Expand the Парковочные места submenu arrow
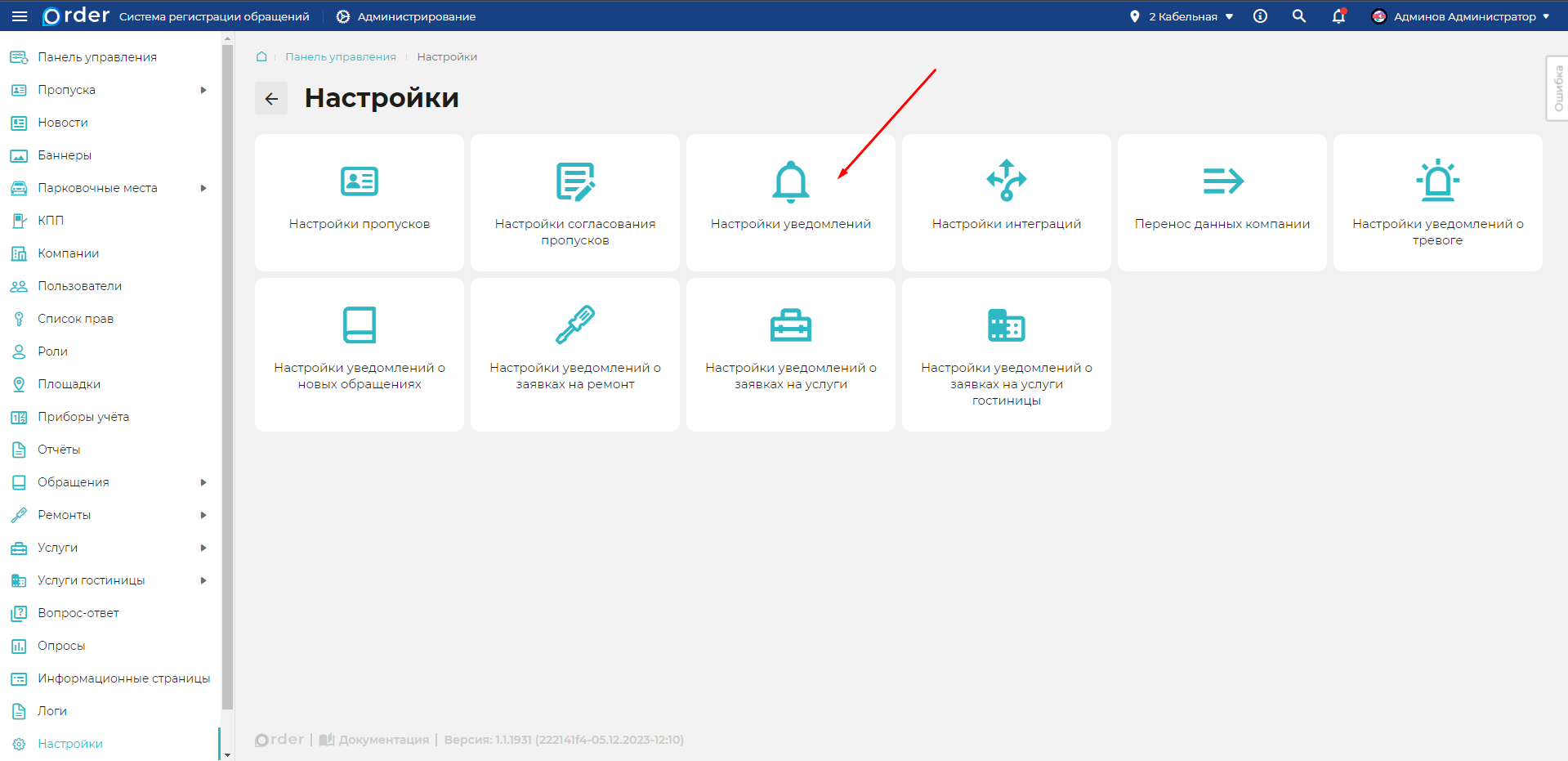The height and width of the screenshot is (761, 1568). tap(203, 188)
